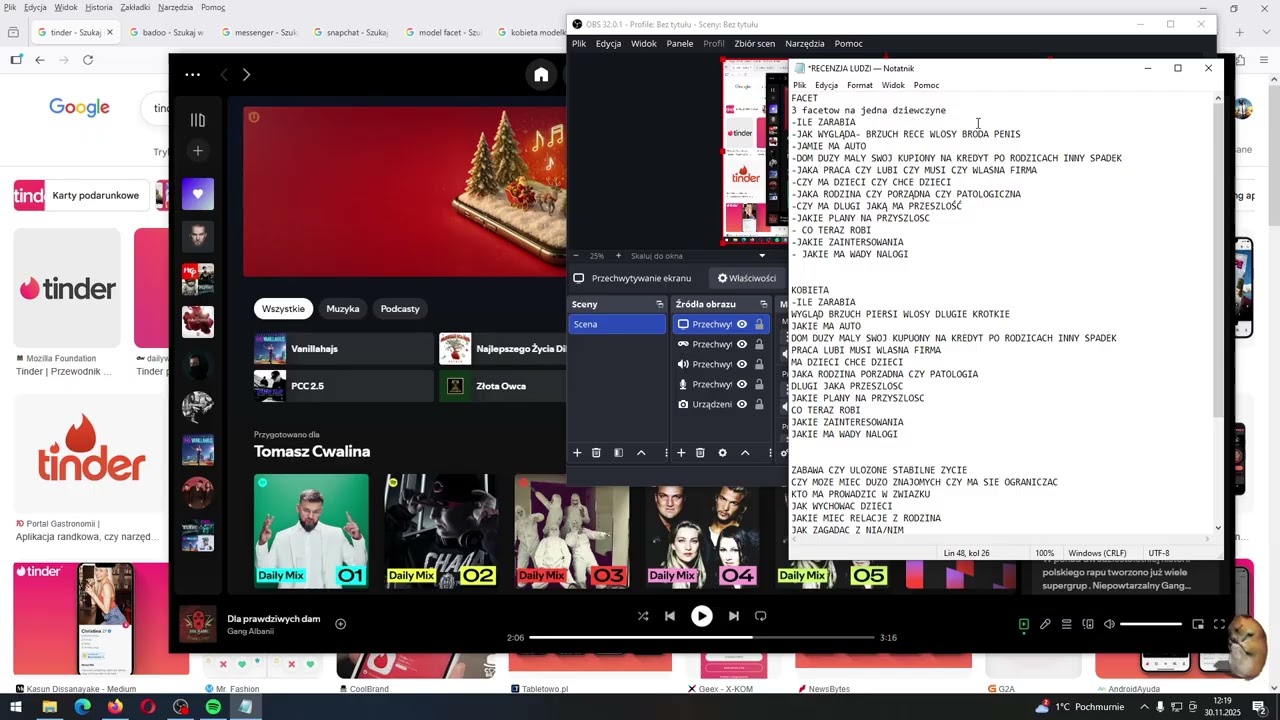This screenshot has width=1280, height=720.
Task: Hide the microphone capture source in OBS
Action: pos(742,384)
